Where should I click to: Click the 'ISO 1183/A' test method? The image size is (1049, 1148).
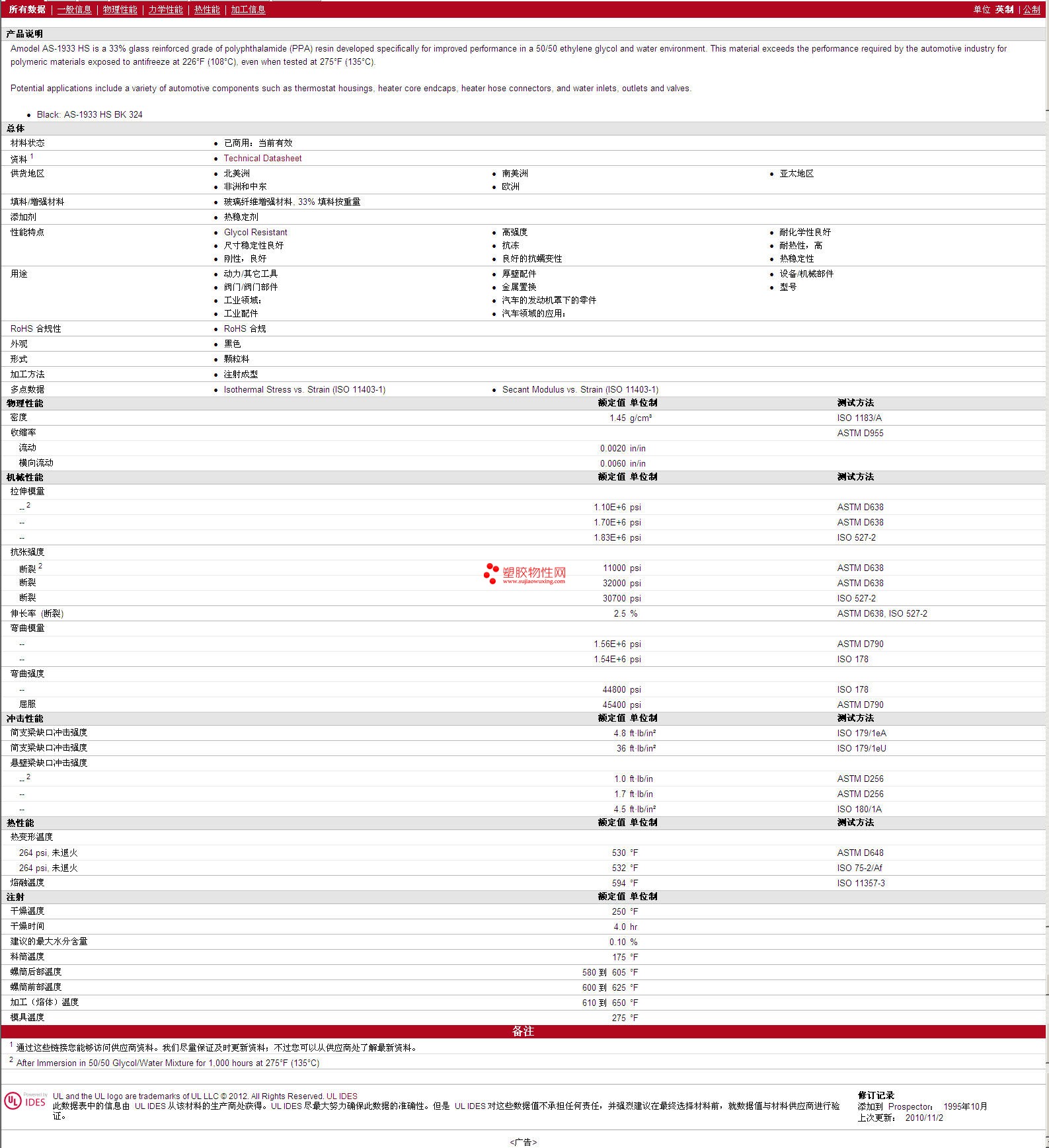pyautogui.click(x=859, y=418)
